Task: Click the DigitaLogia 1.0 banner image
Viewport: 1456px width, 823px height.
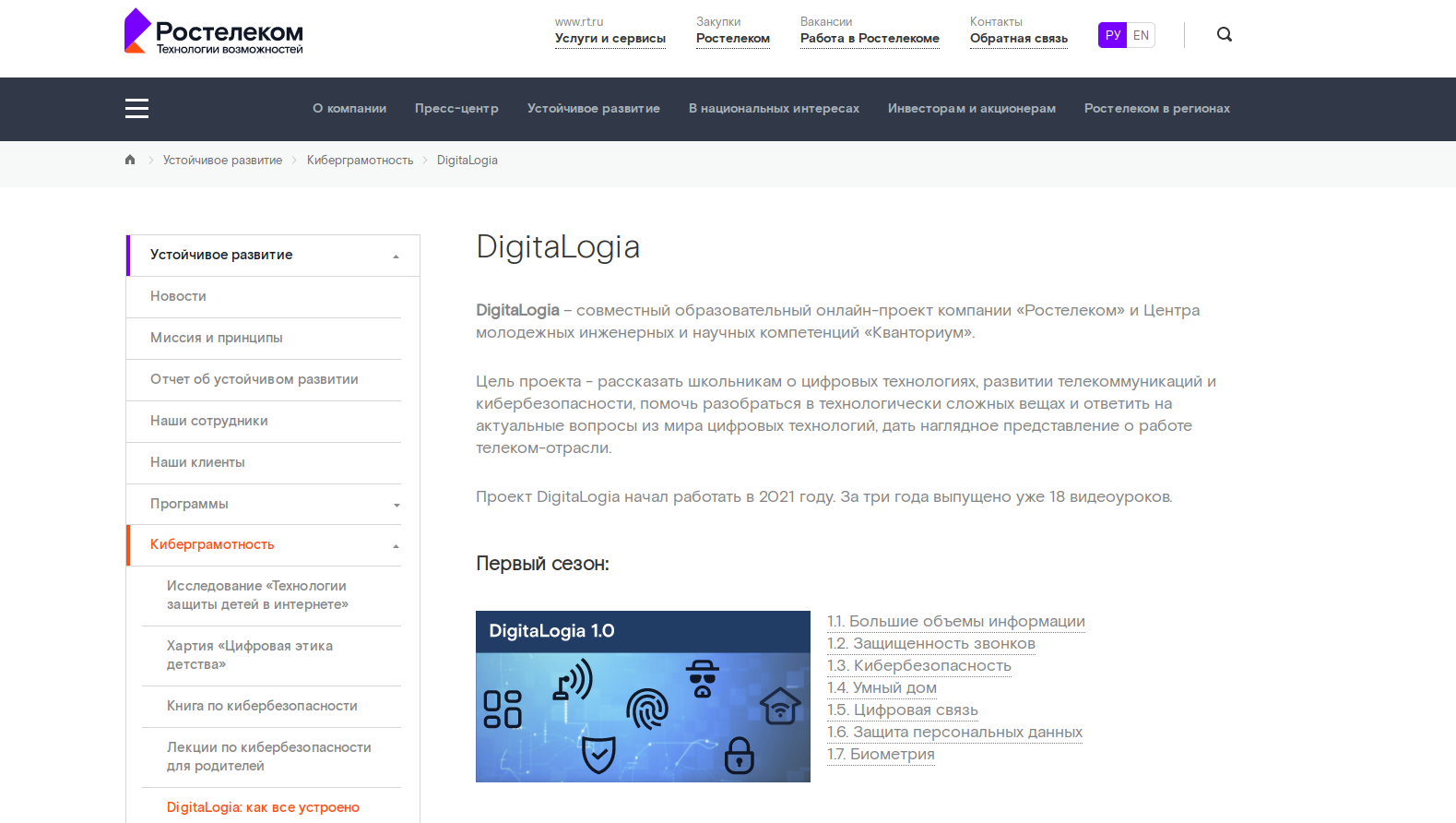Action: point(643,697)
